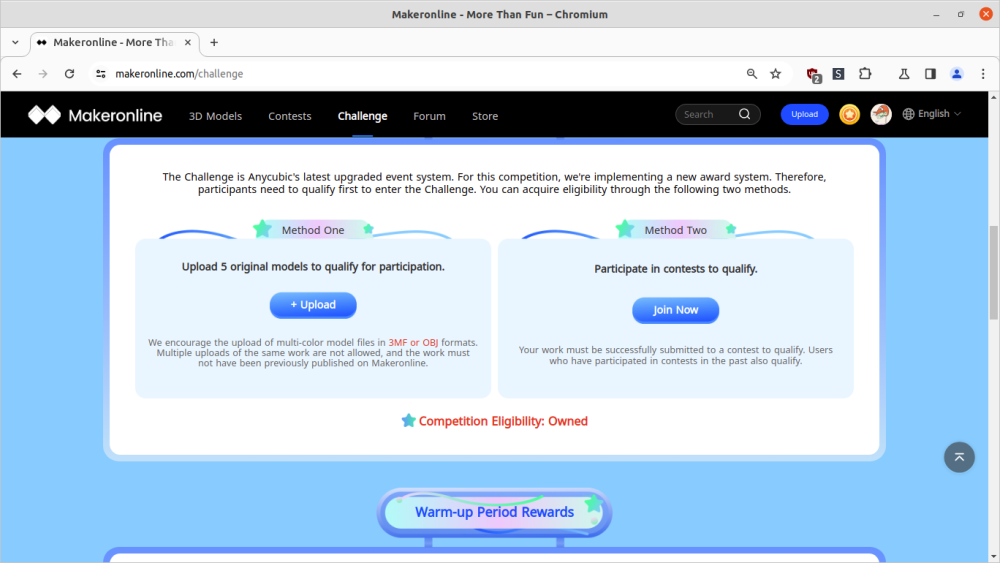Click 'Upload 5 original models' heading

point(313,267)
